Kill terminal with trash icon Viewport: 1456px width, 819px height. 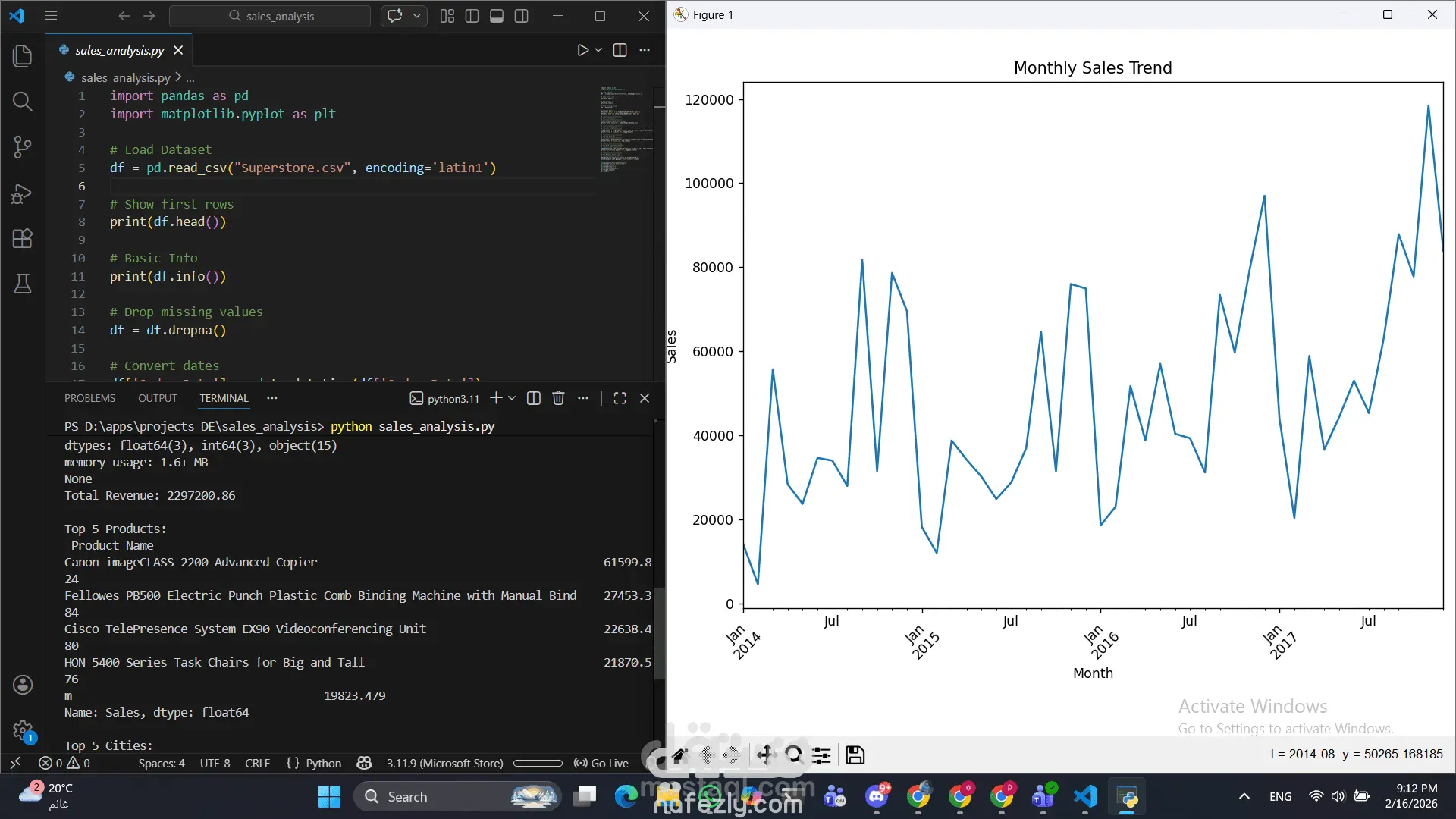(x=558, y=398)
